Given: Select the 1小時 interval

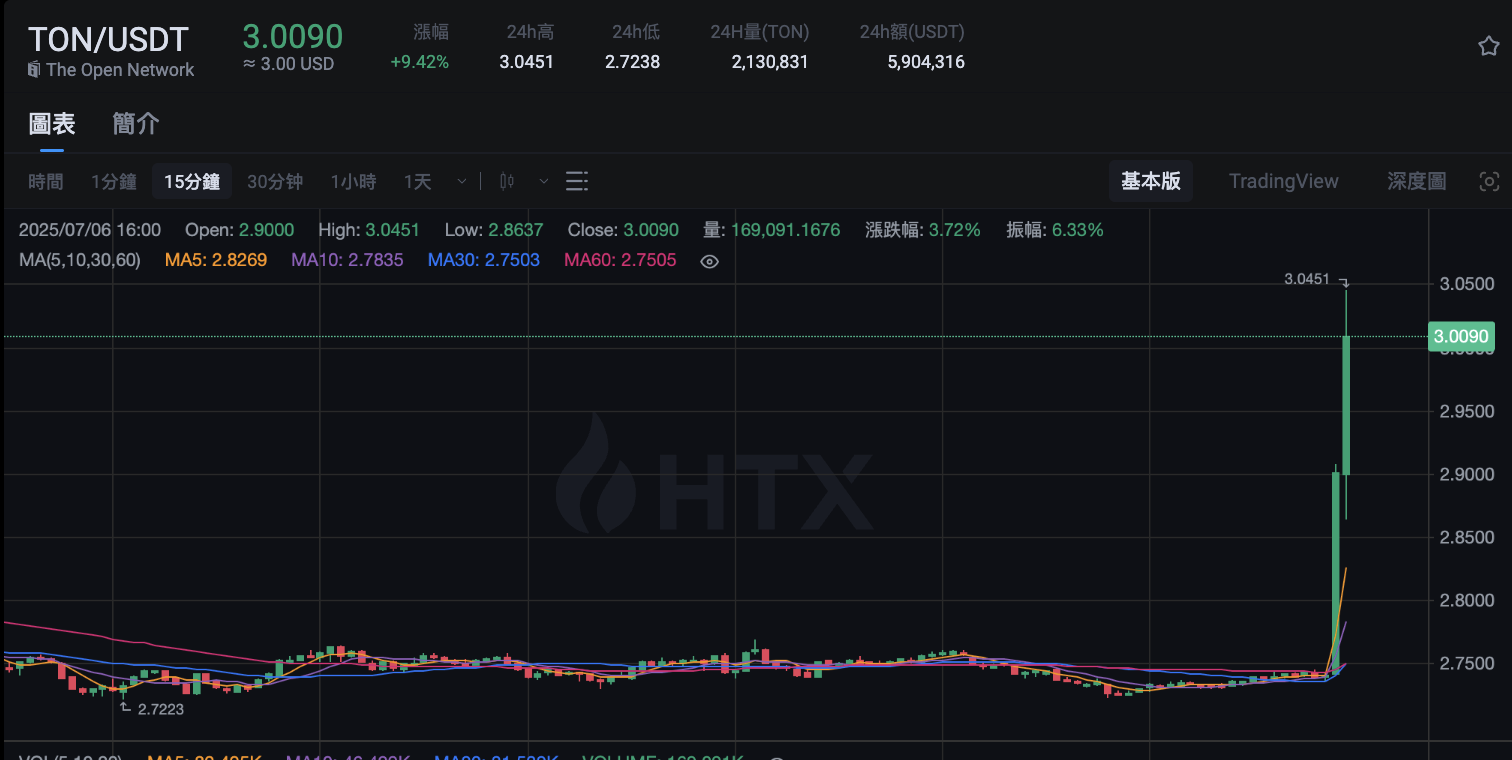Looking at the screenshot, I should coord(353,181).
